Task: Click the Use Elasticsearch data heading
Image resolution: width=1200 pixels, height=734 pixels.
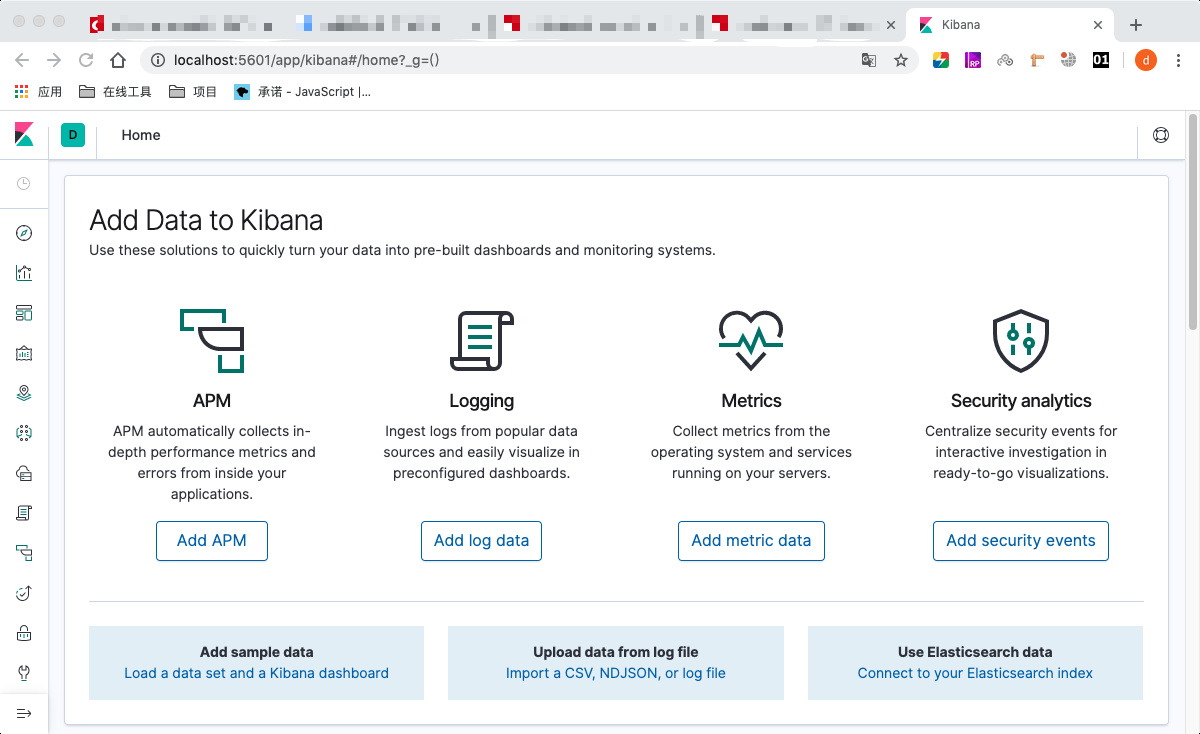Action: [x=975, y=652]
